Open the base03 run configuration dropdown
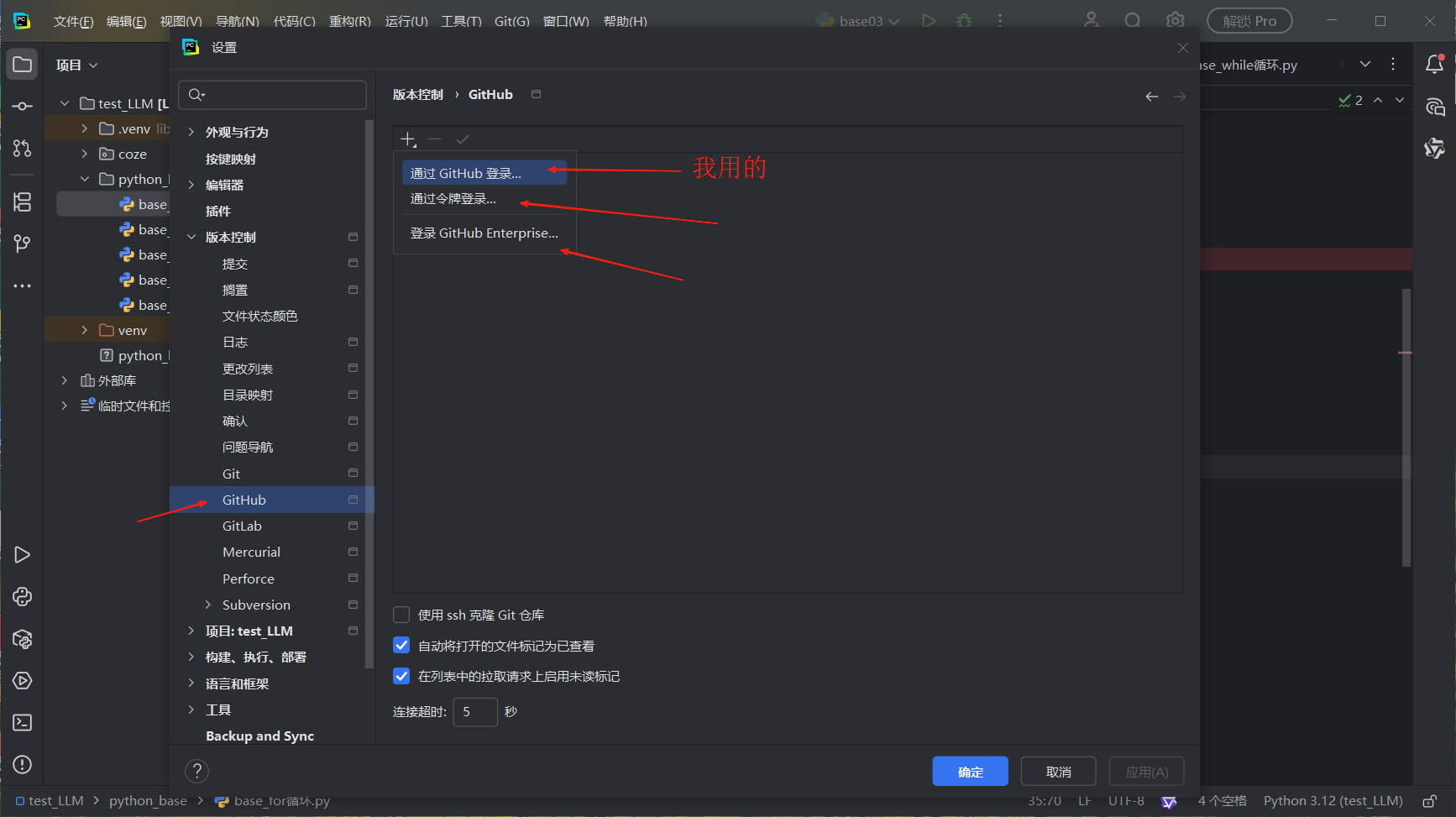The image size is (1456, 817). click(858, 21)
